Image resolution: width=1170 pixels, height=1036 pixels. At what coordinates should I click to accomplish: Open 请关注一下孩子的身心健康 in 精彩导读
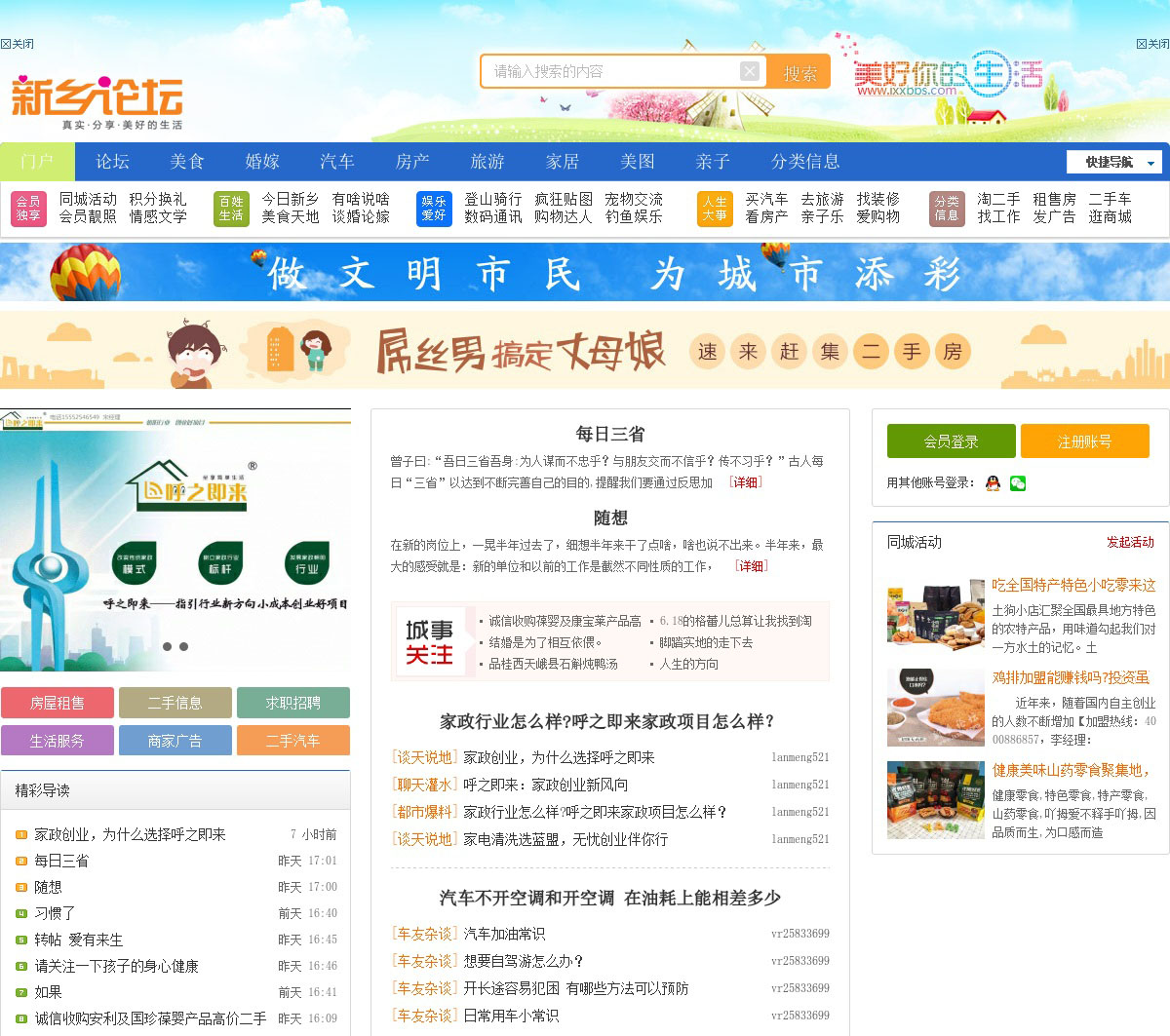[116, 966]
